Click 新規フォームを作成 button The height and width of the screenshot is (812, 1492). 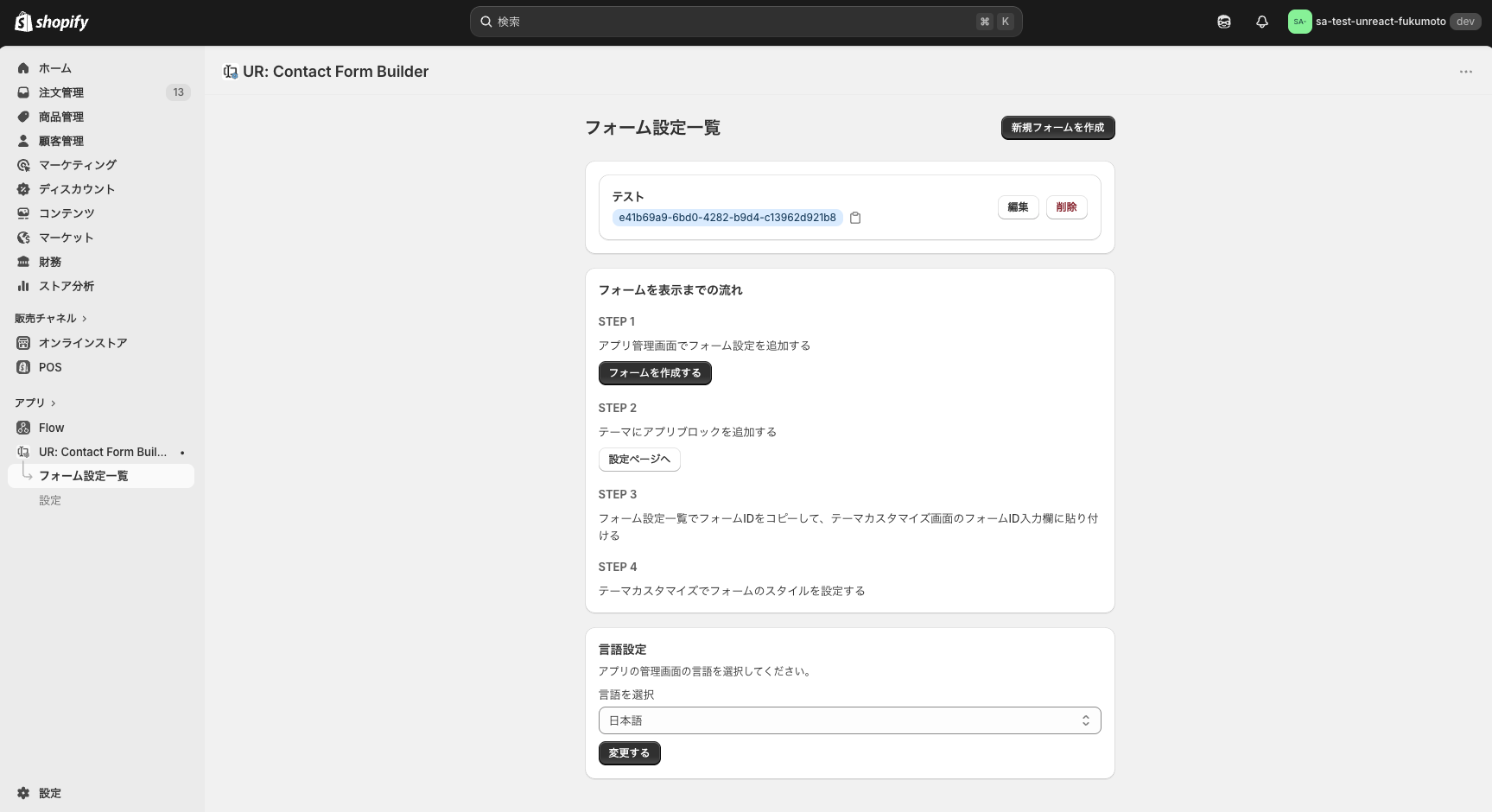(x=1057, y=128)
